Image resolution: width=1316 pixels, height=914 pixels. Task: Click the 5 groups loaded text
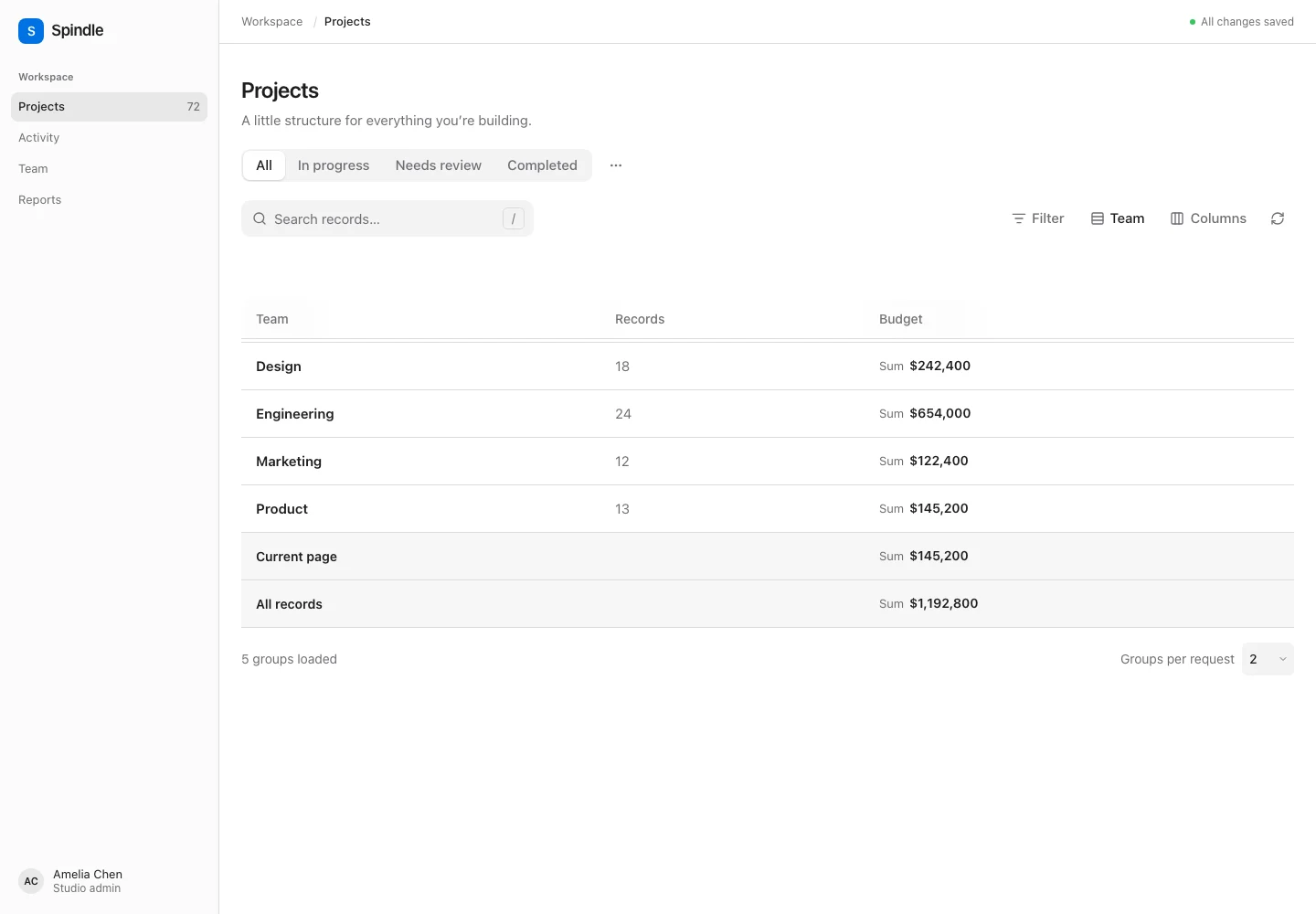[x=289, y=659]
